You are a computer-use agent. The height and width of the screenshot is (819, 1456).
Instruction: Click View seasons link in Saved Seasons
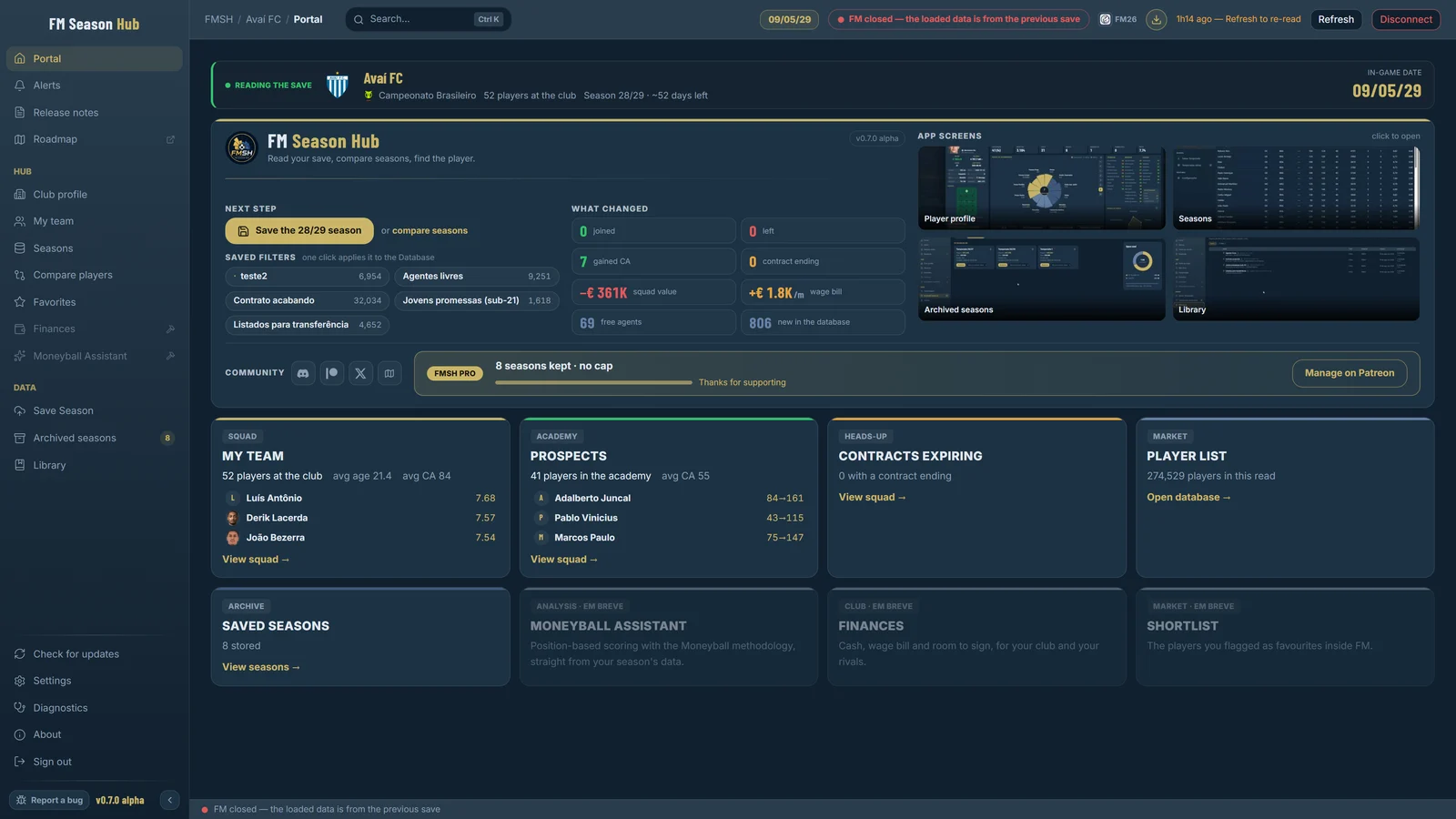click(261, 667)
